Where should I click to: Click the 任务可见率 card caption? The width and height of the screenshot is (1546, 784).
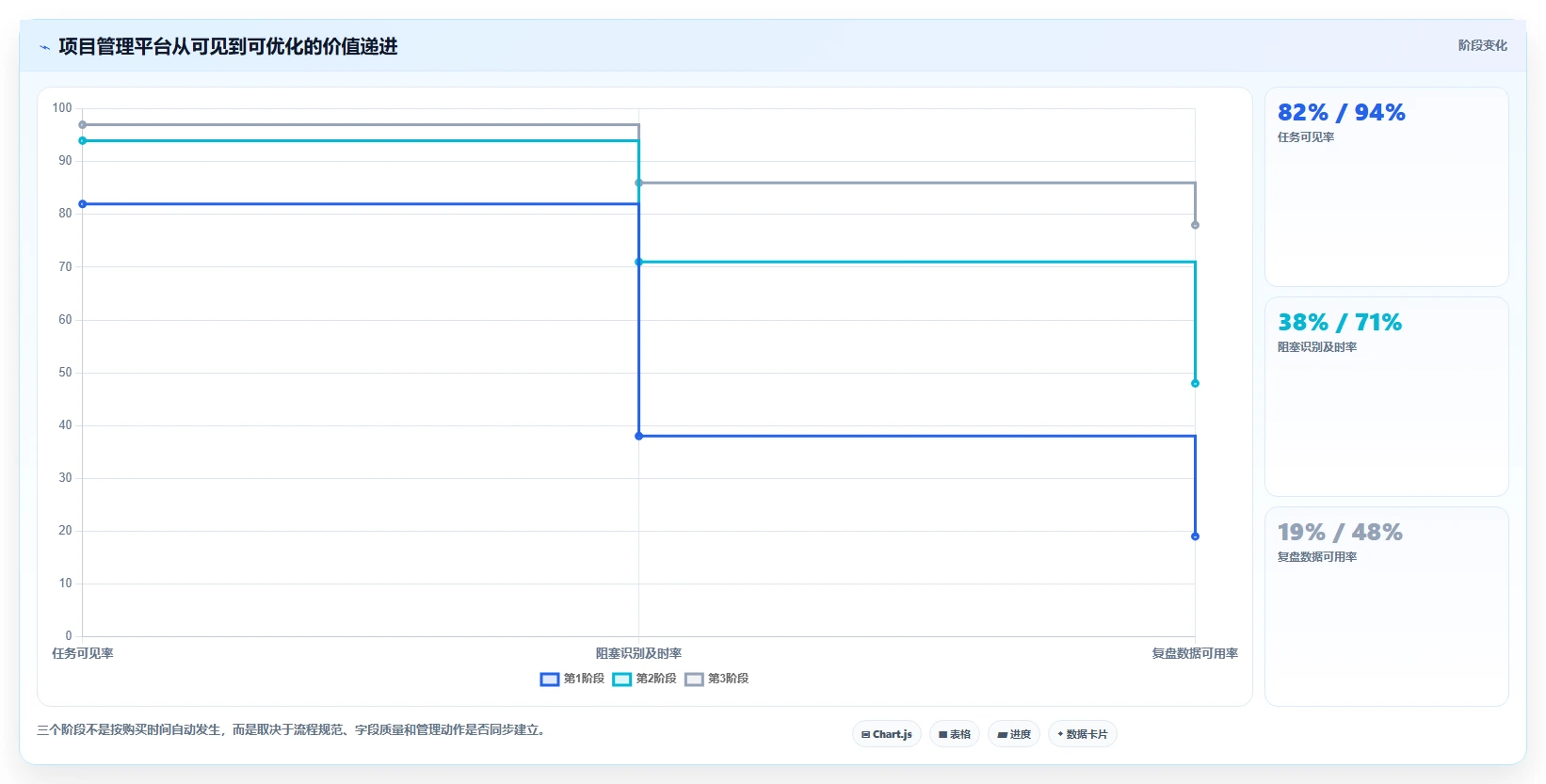[1306, 137]
